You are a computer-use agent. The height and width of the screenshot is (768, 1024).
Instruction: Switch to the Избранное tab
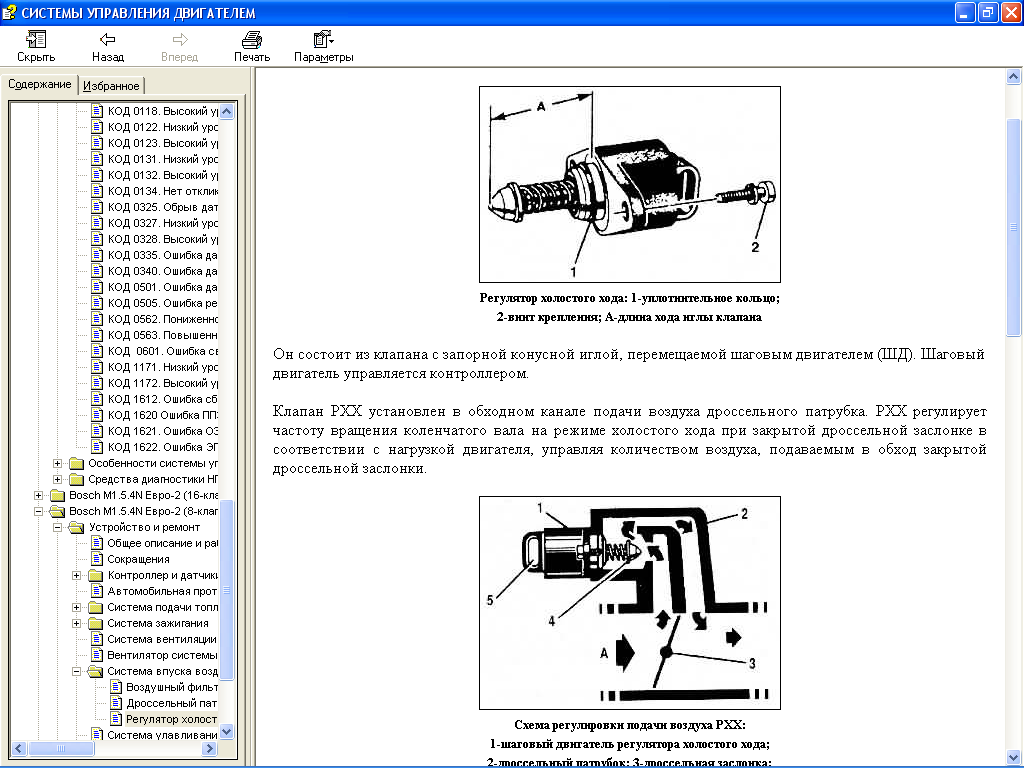click(x=111, y=86)
